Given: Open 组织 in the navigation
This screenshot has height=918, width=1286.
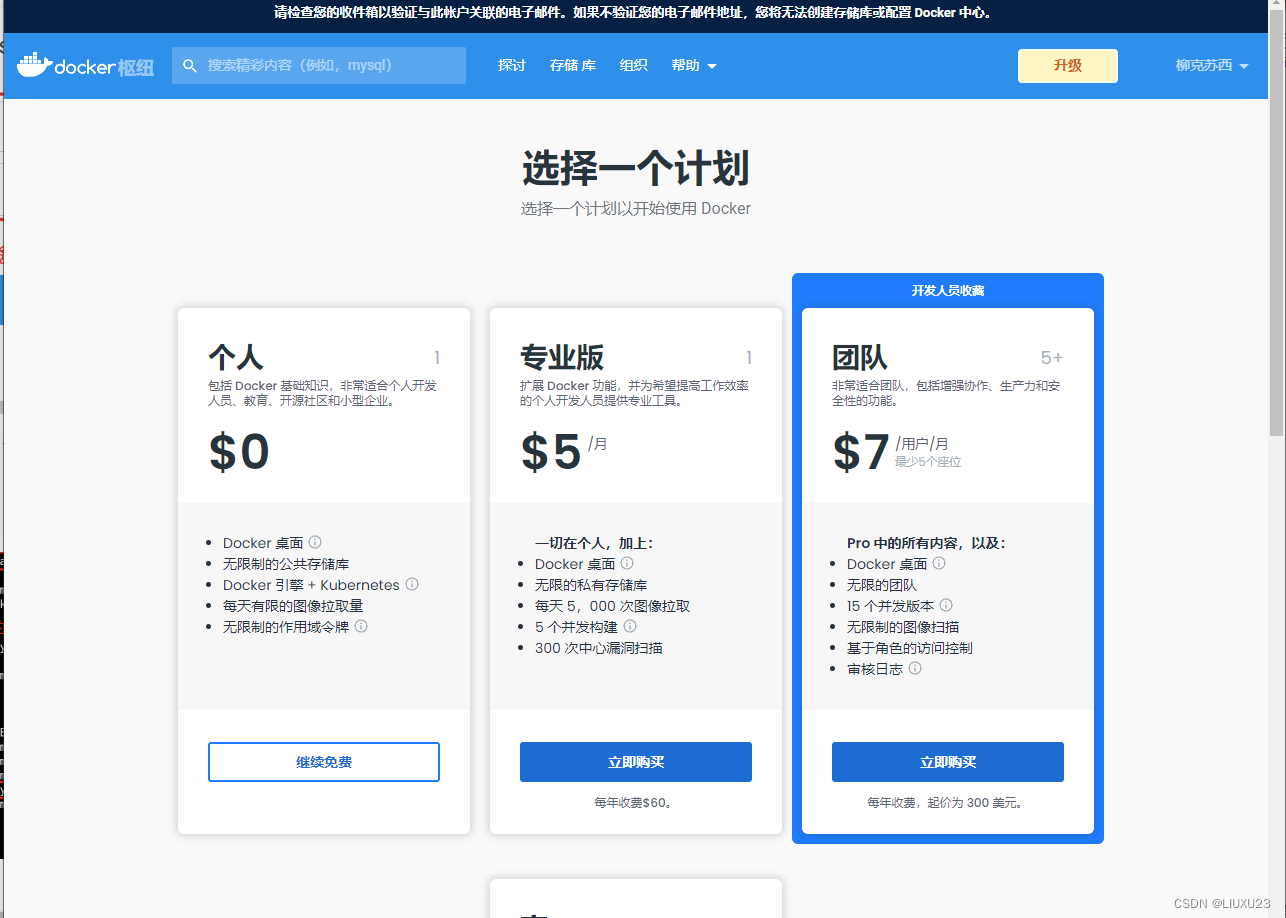Looking at the screenshot, I should [633, 66].
